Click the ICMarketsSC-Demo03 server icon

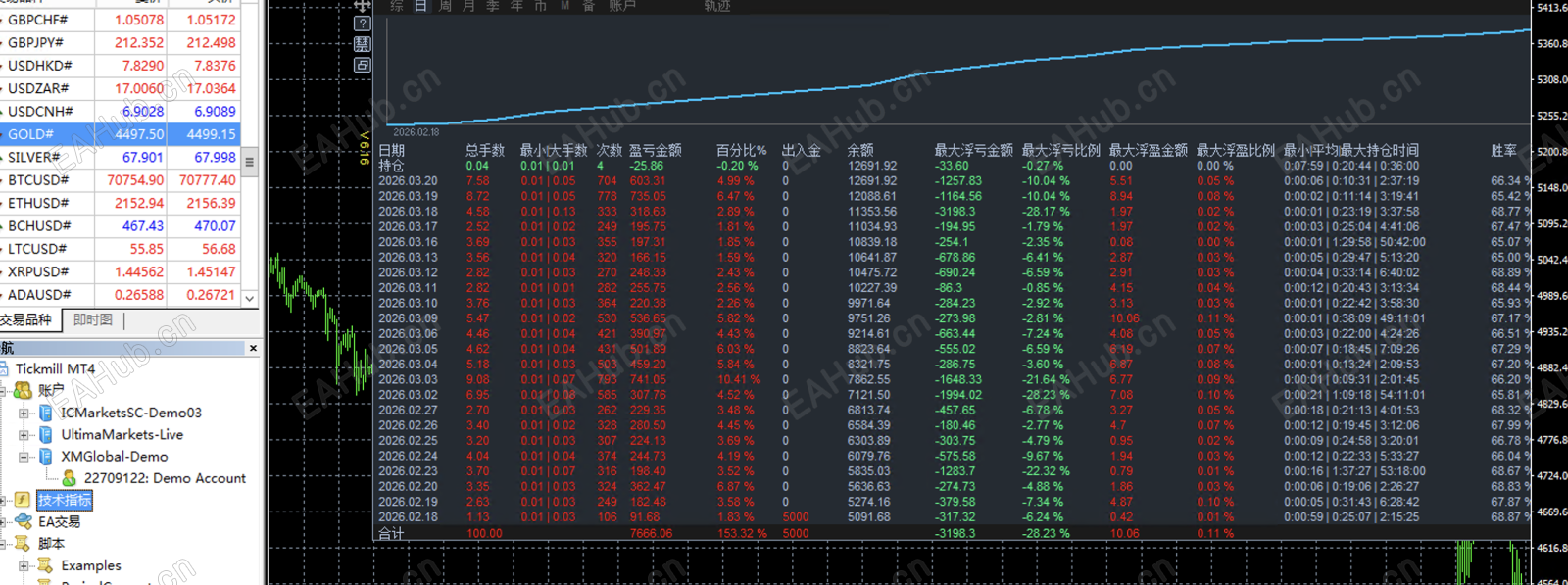pos(46,413)
